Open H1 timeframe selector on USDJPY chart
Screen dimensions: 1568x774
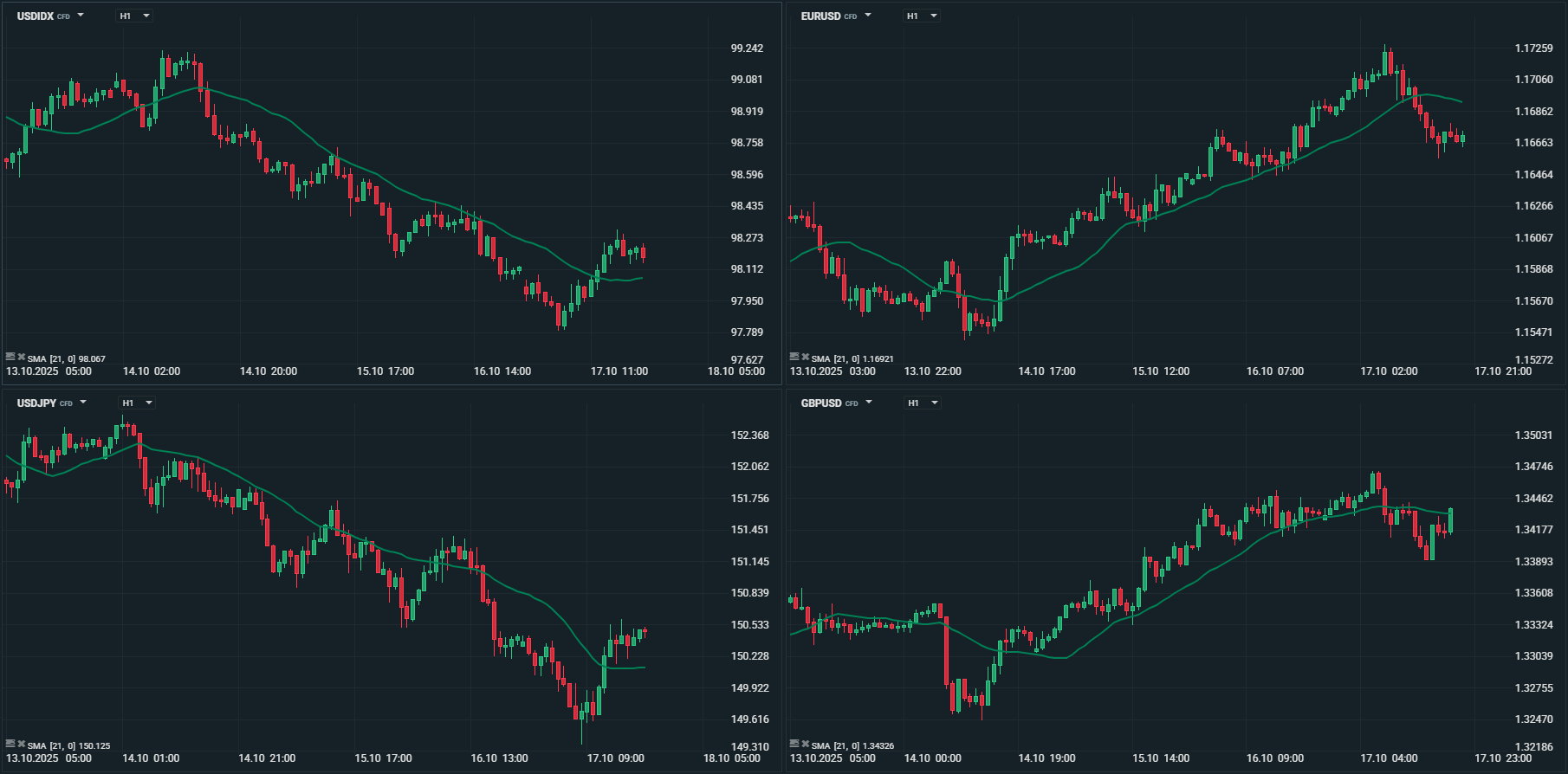[138, 403]
